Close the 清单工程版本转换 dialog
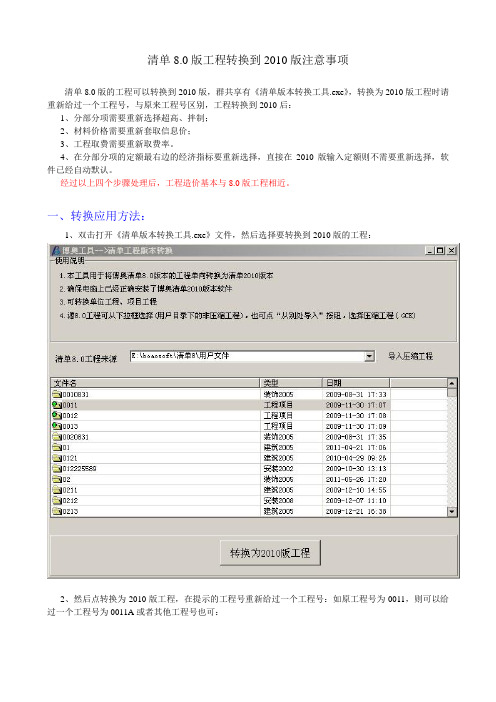496x702 pixels. pos(452,251)
